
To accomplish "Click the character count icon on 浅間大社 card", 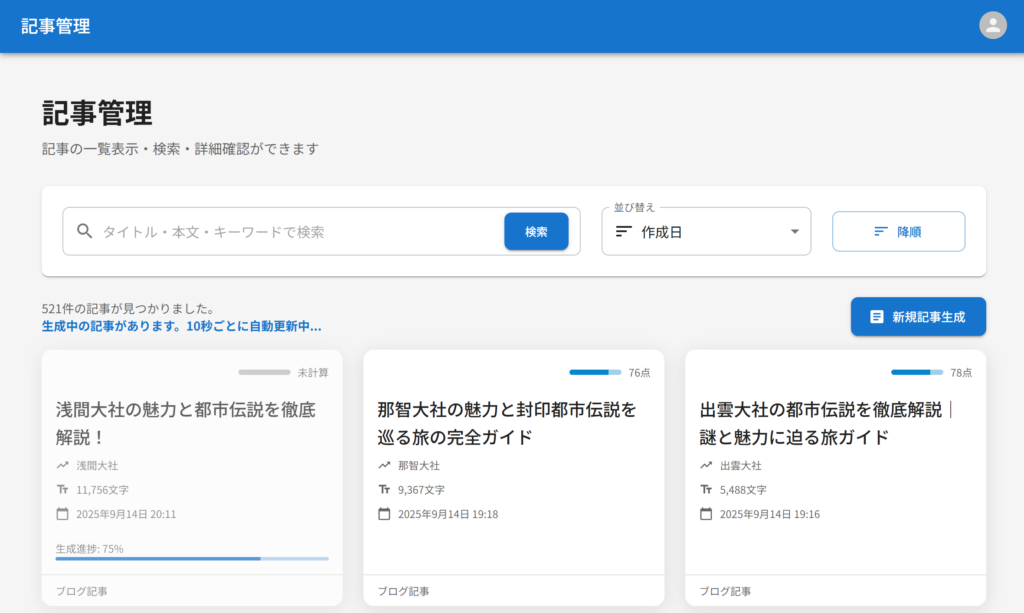I will [62, 490].
